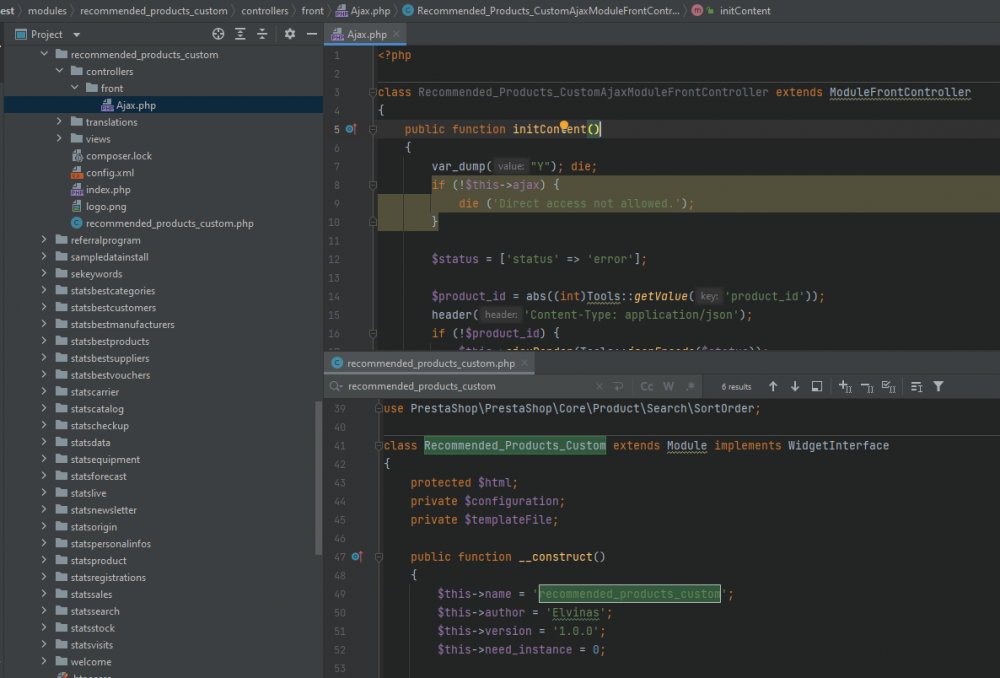Collapse the controllers folder
Image resolution: width=1000 pixels, height=678 pixels.
(59, 72)
